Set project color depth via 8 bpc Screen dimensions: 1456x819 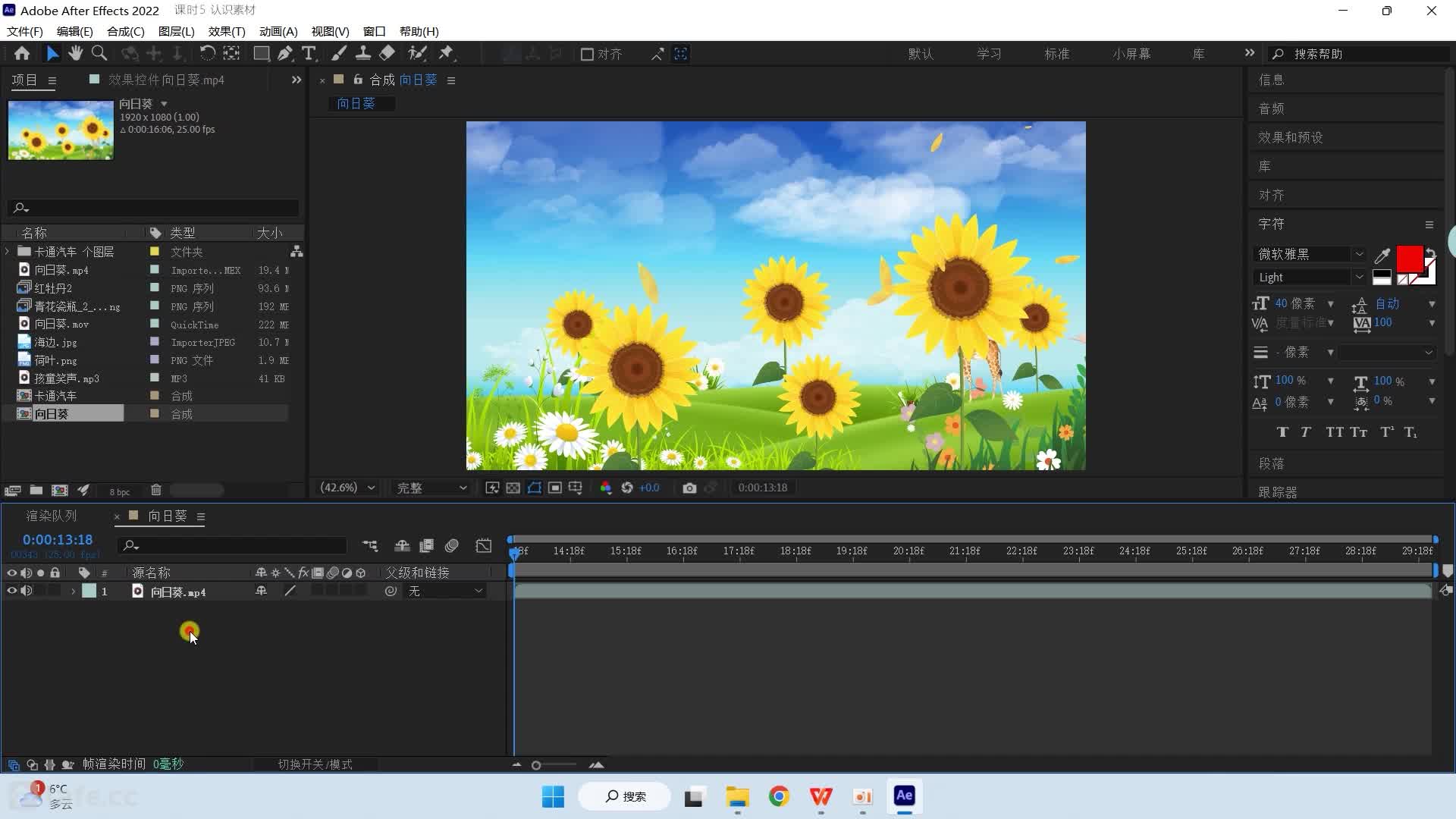click(x=120, y=491)
